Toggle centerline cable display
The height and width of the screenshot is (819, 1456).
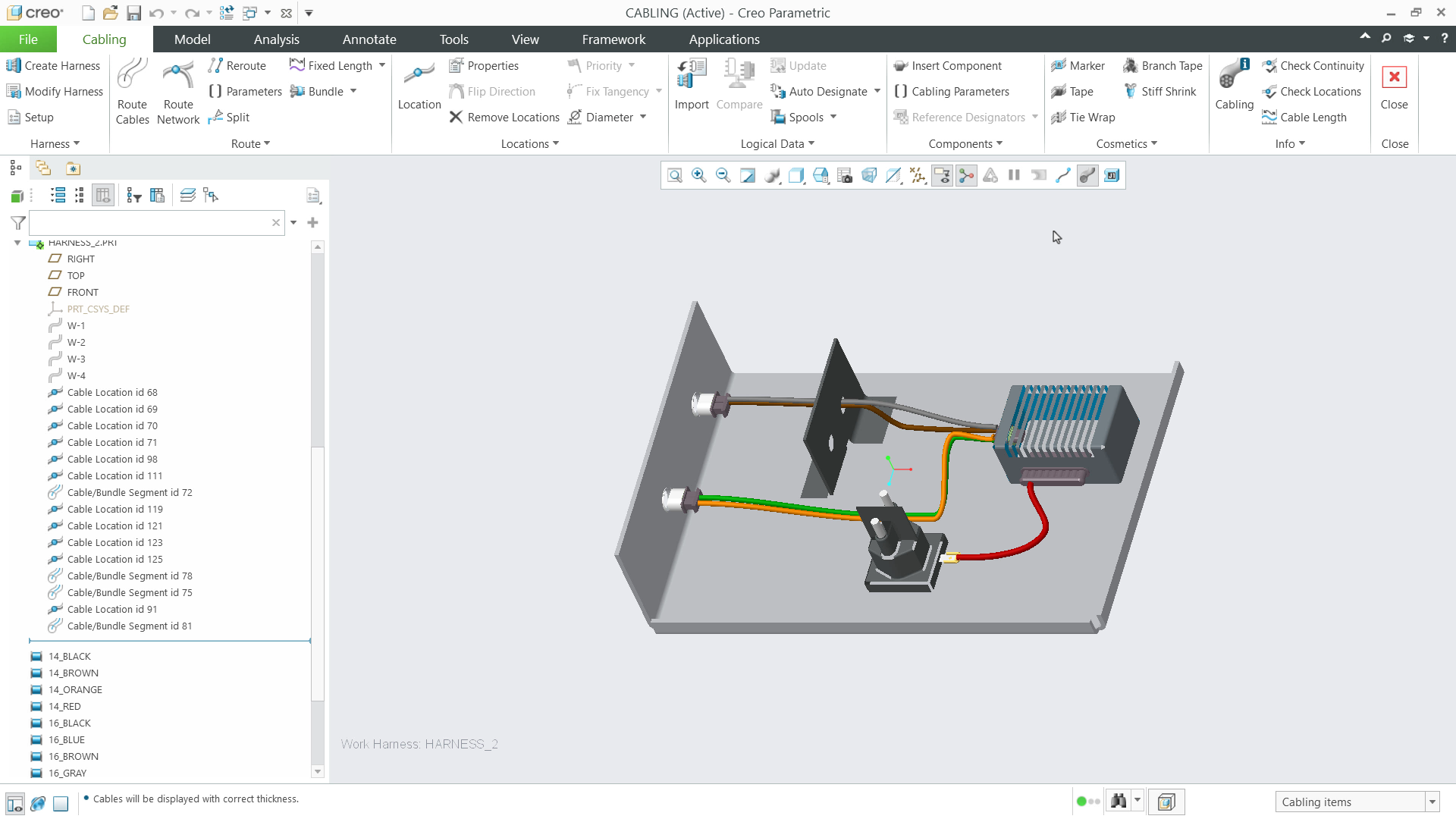tap(1062, 176)
